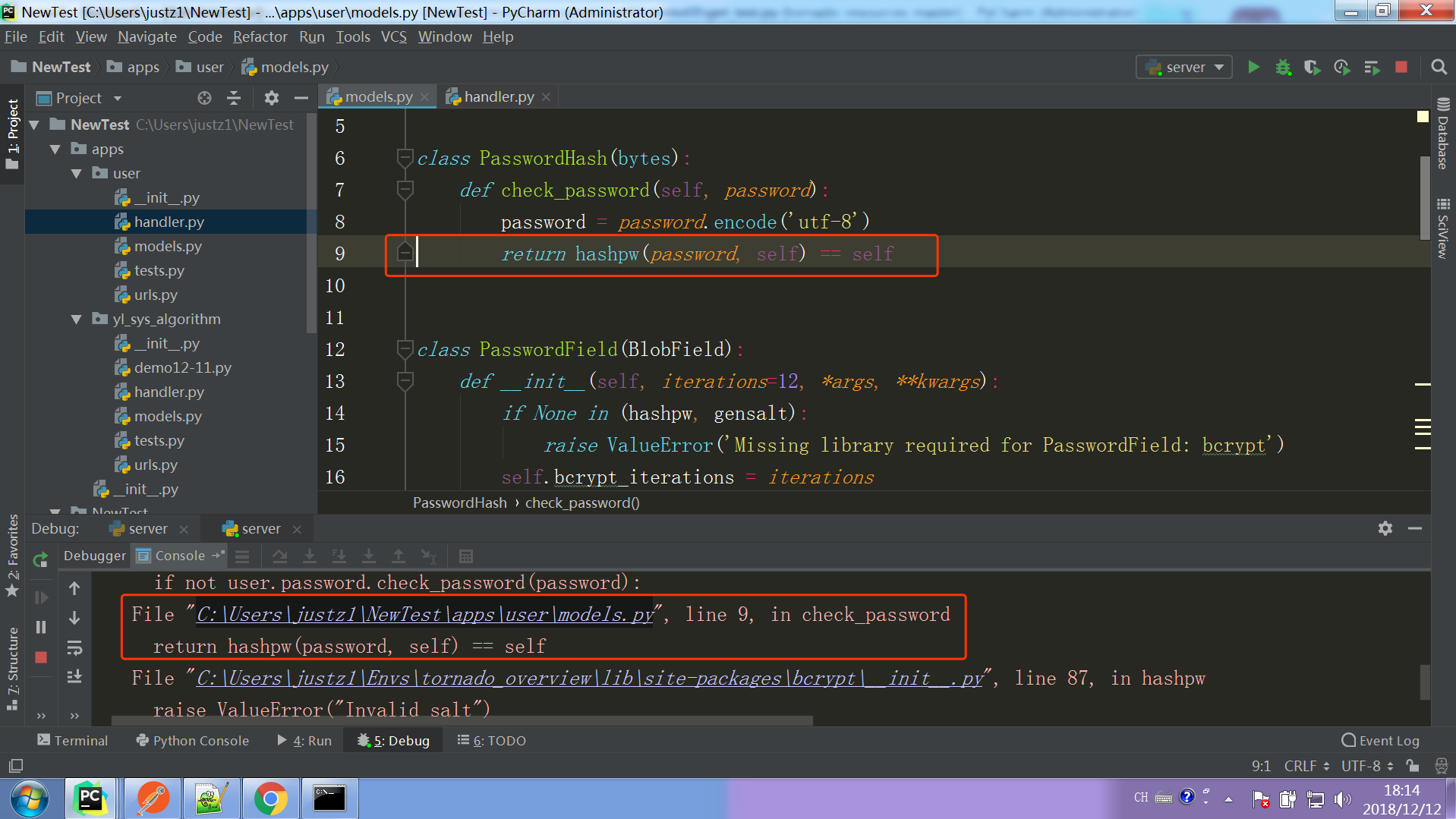The image size is (1456, 819).
Task: Open the Navigate menu
Action: [147, 36]
